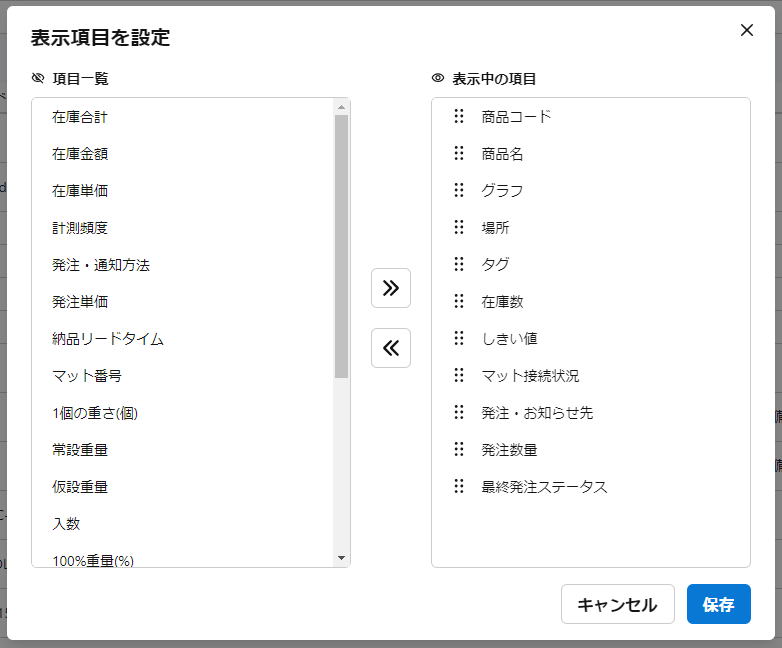Click scrollbar up arrow in 項目一覧 list

(x=341, y=107)
